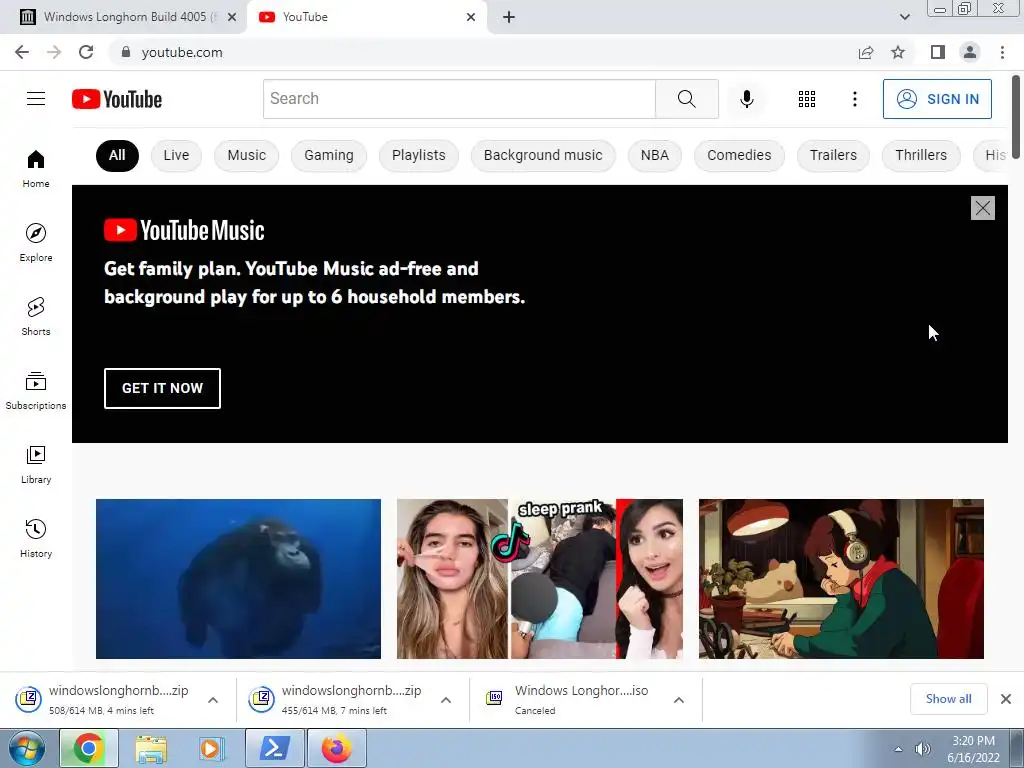
Task: Open Library in sidebar
Action: [36, 464]
